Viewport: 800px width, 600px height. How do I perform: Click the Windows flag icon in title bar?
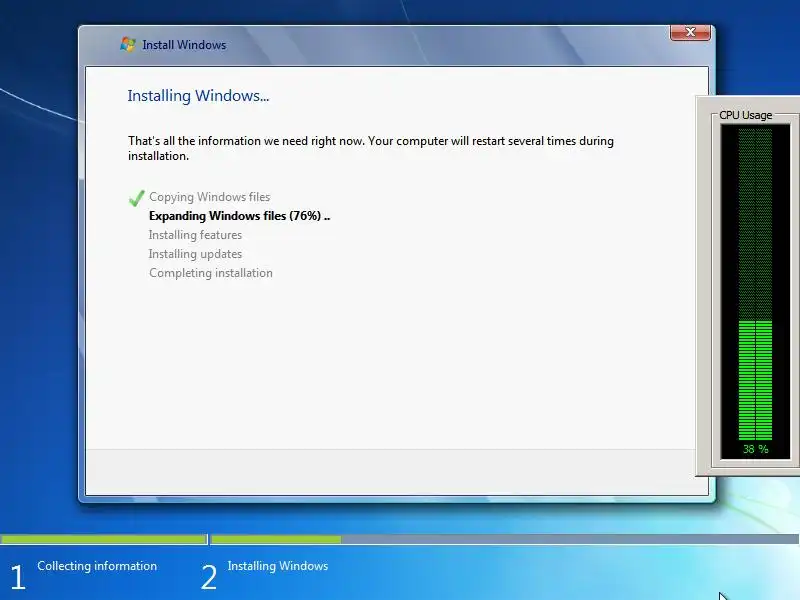128,44
